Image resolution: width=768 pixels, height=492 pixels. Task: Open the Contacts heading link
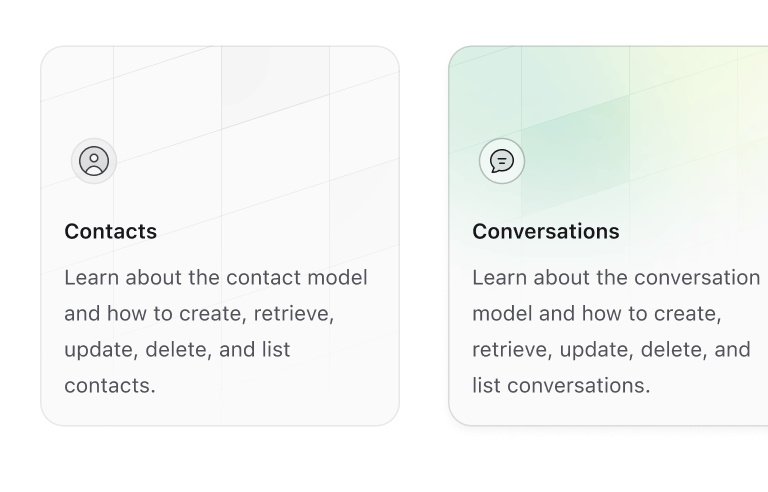coord(111,231)
